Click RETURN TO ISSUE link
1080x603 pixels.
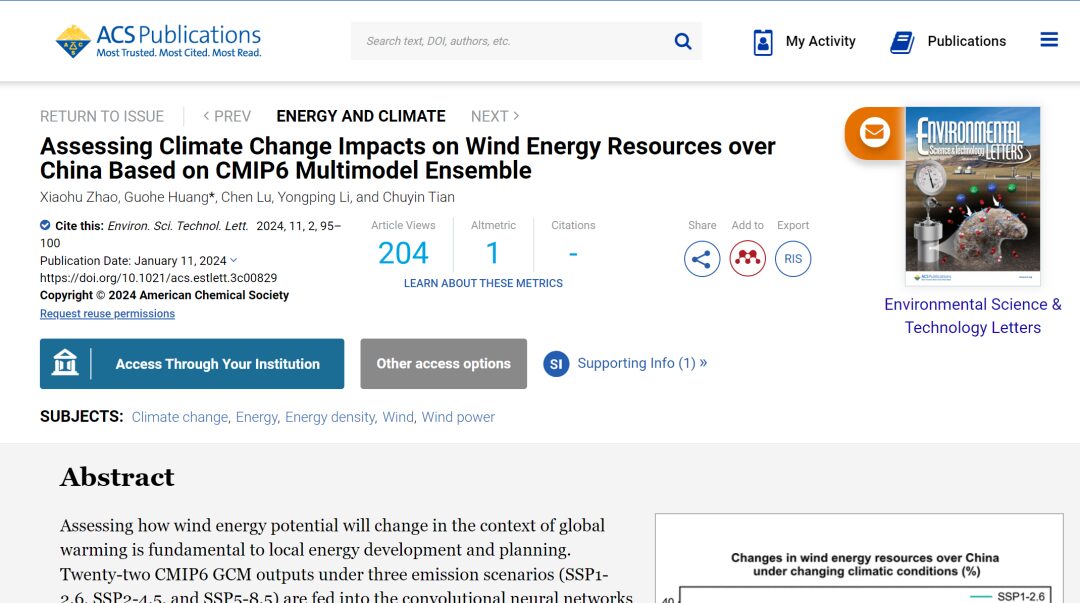(x=102, y=116)
